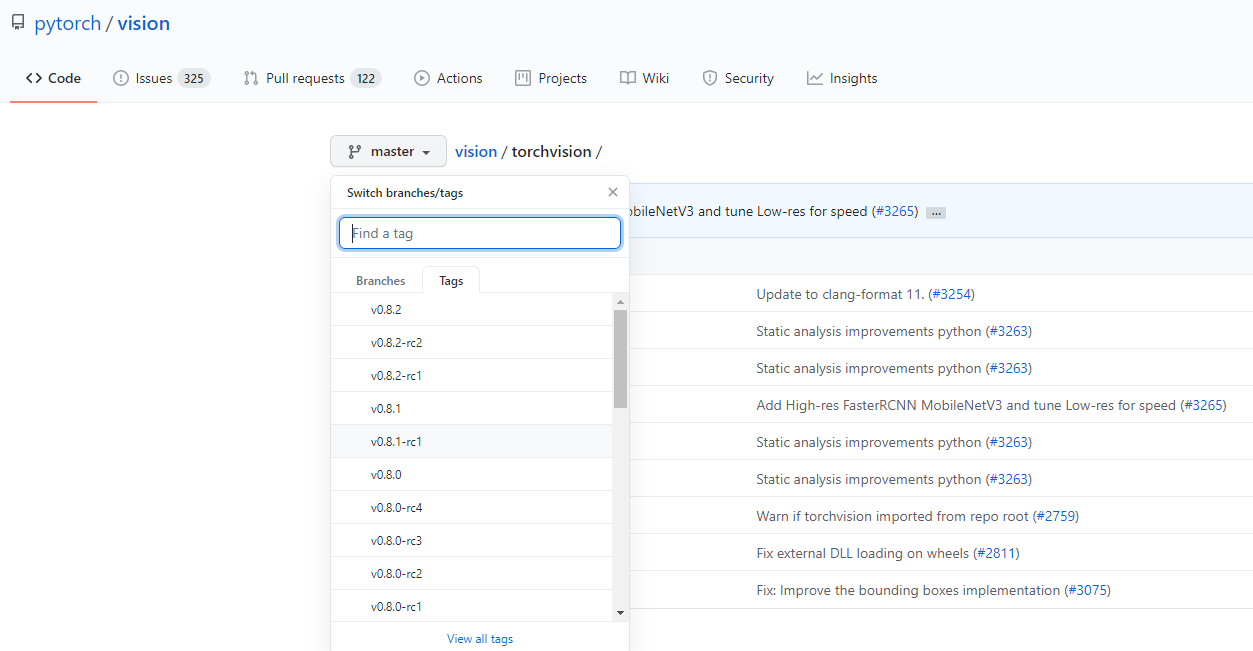Open the View all tags link
The image size is (1253, 651).
click(x=480, y=639)
